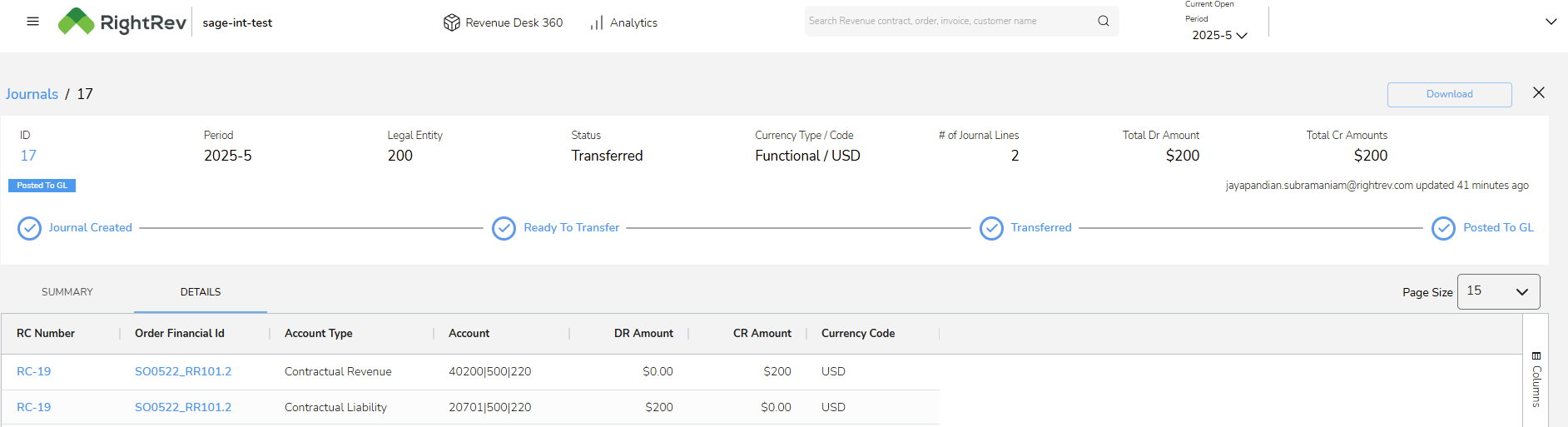Open the Page Size dropdown
This screenshot has width=1568, height=427.
coord(1498,291)
